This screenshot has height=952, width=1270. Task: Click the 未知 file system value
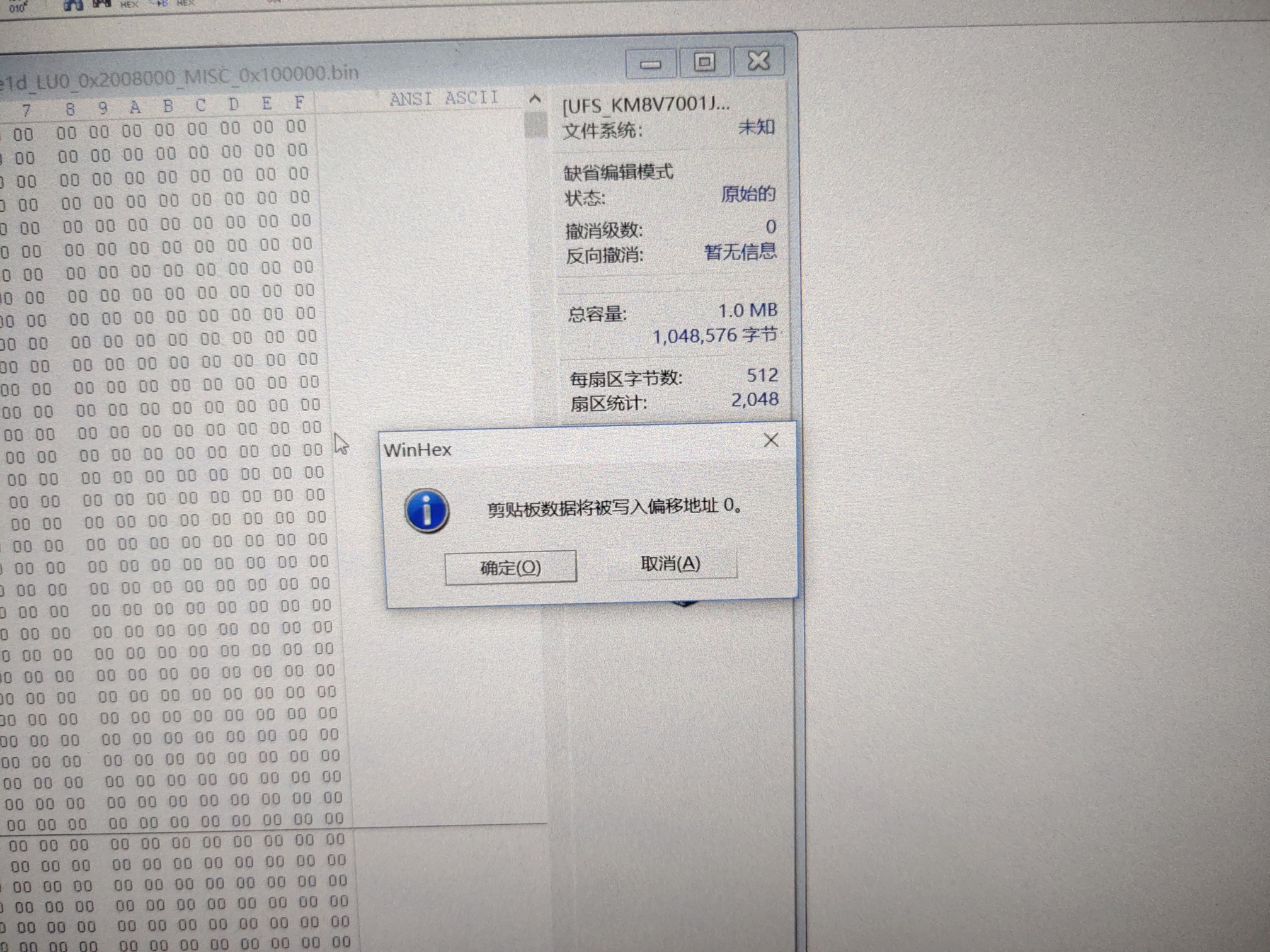click(756, 127)
